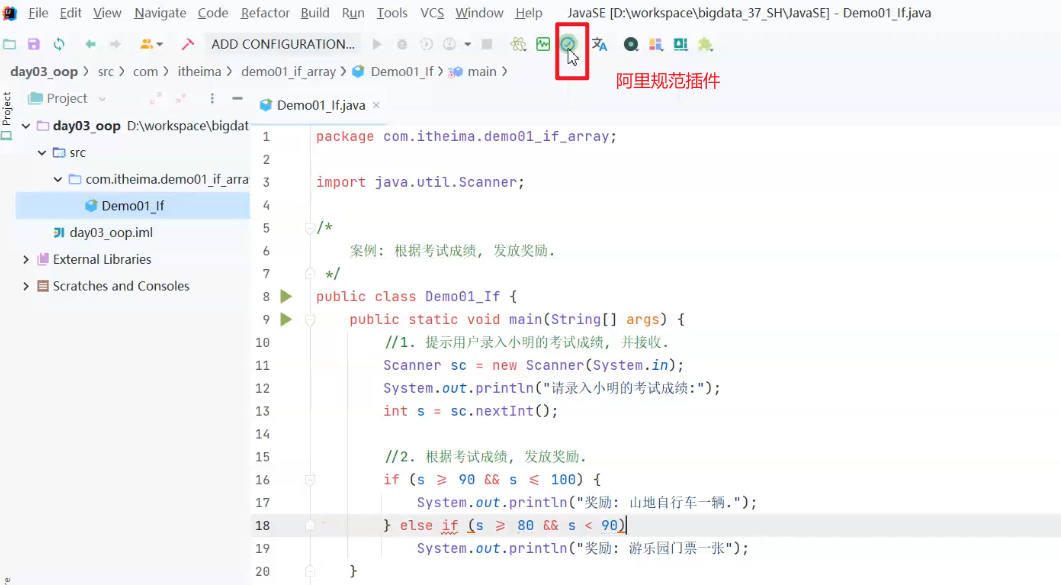Open the Edit menu

click(70, 13)
